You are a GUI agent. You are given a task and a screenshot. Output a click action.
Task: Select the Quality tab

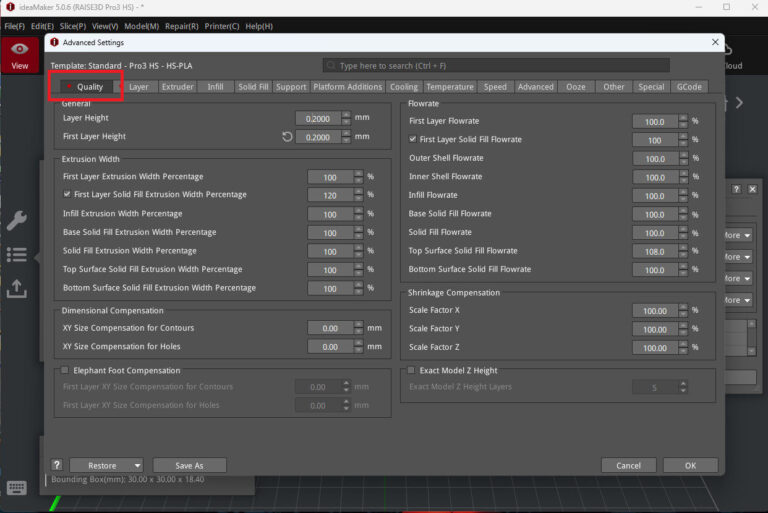tap(86, 87)
